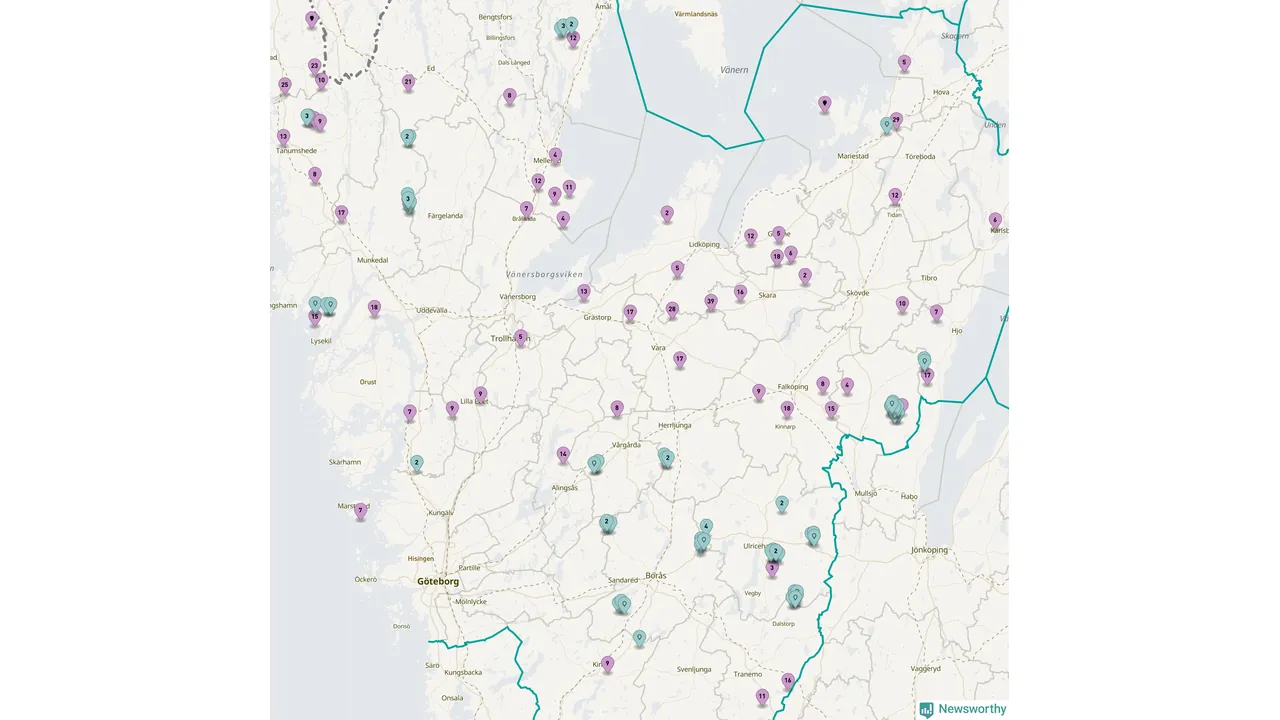Select the Orust island label
The height and width of the screenshot is (720, 1280).
[368, 382]
